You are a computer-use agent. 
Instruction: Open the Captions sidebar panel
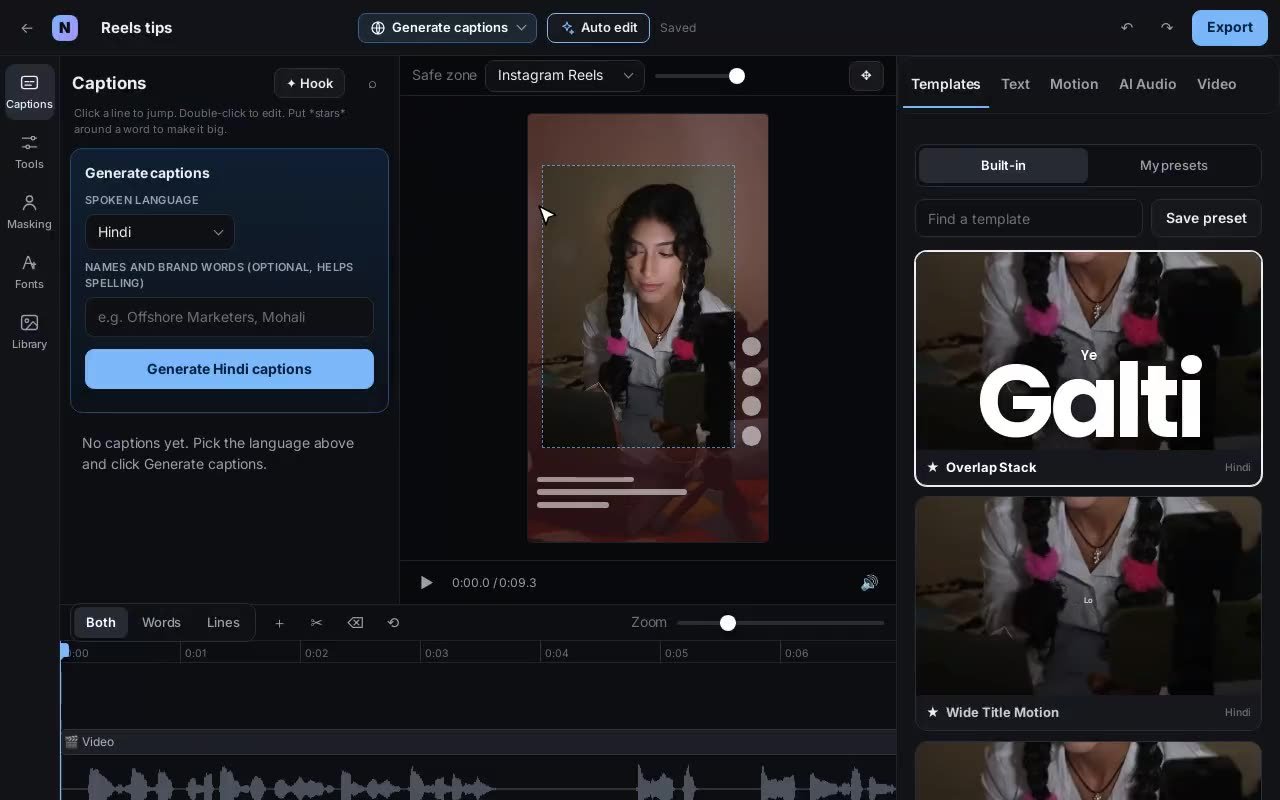29,92
